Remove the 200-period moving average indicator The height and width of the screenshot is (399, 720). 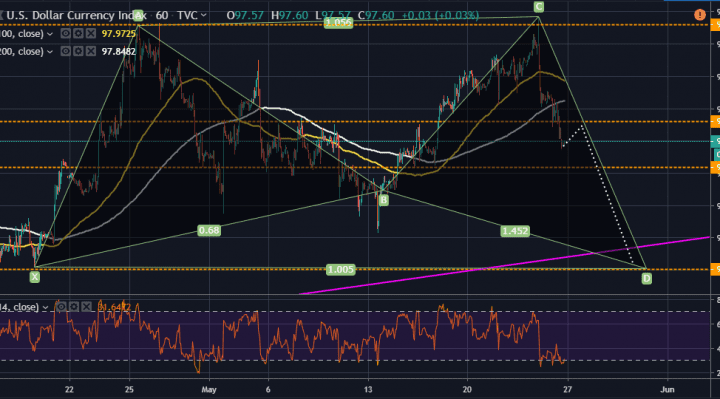point(91,51)
